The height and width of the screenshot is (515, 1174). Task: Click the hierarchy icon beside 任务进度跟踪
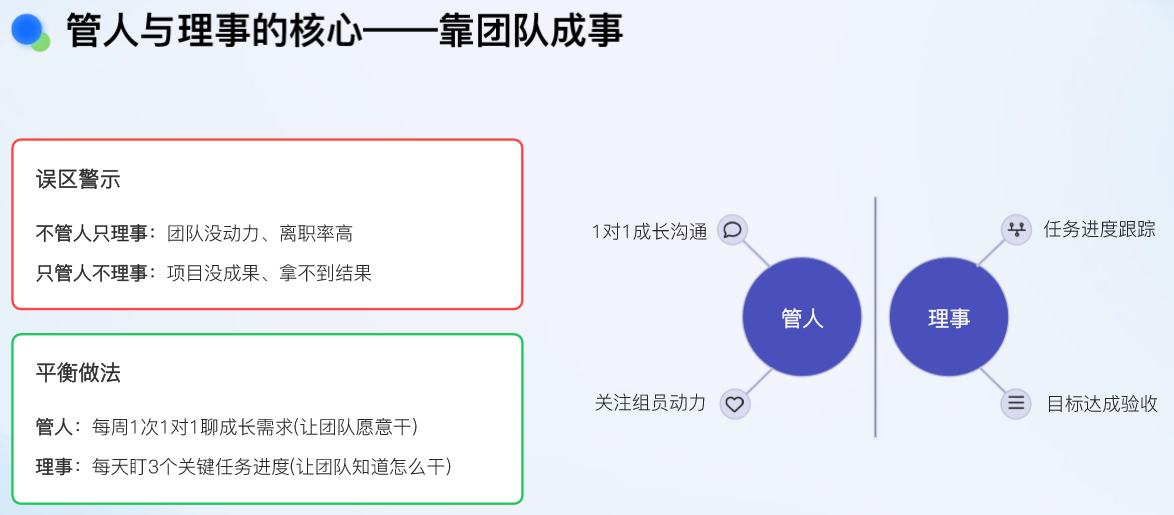pyautogui.click(x=1016, y=229)
